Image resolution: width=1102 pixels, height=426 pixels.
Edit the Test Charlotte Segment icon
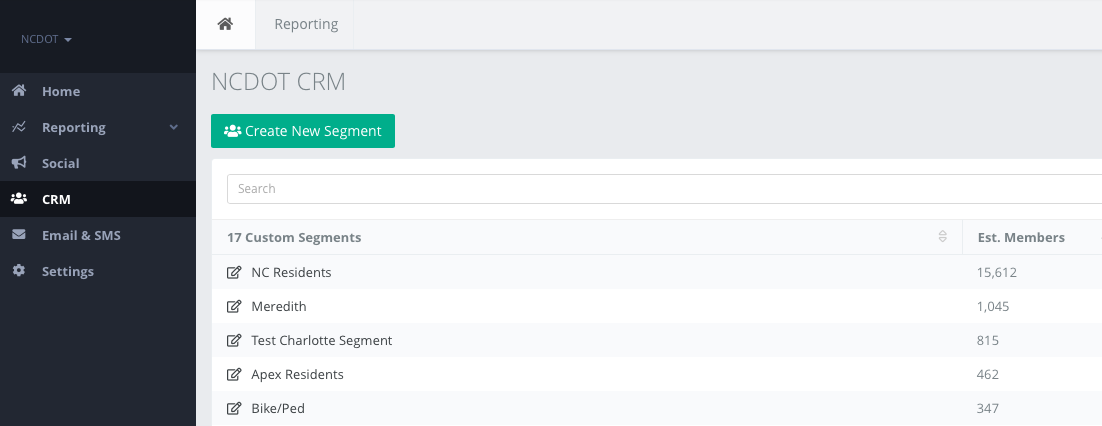234,340
